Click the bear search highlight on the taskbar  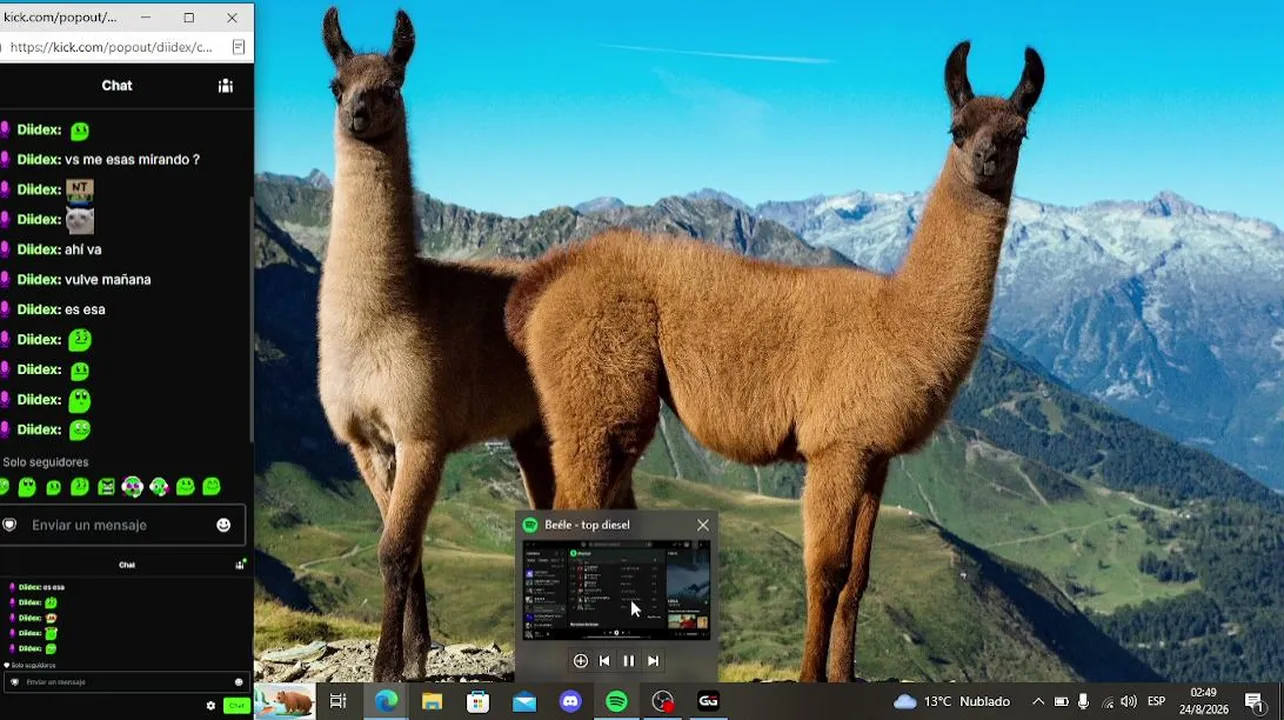point(285,702)
